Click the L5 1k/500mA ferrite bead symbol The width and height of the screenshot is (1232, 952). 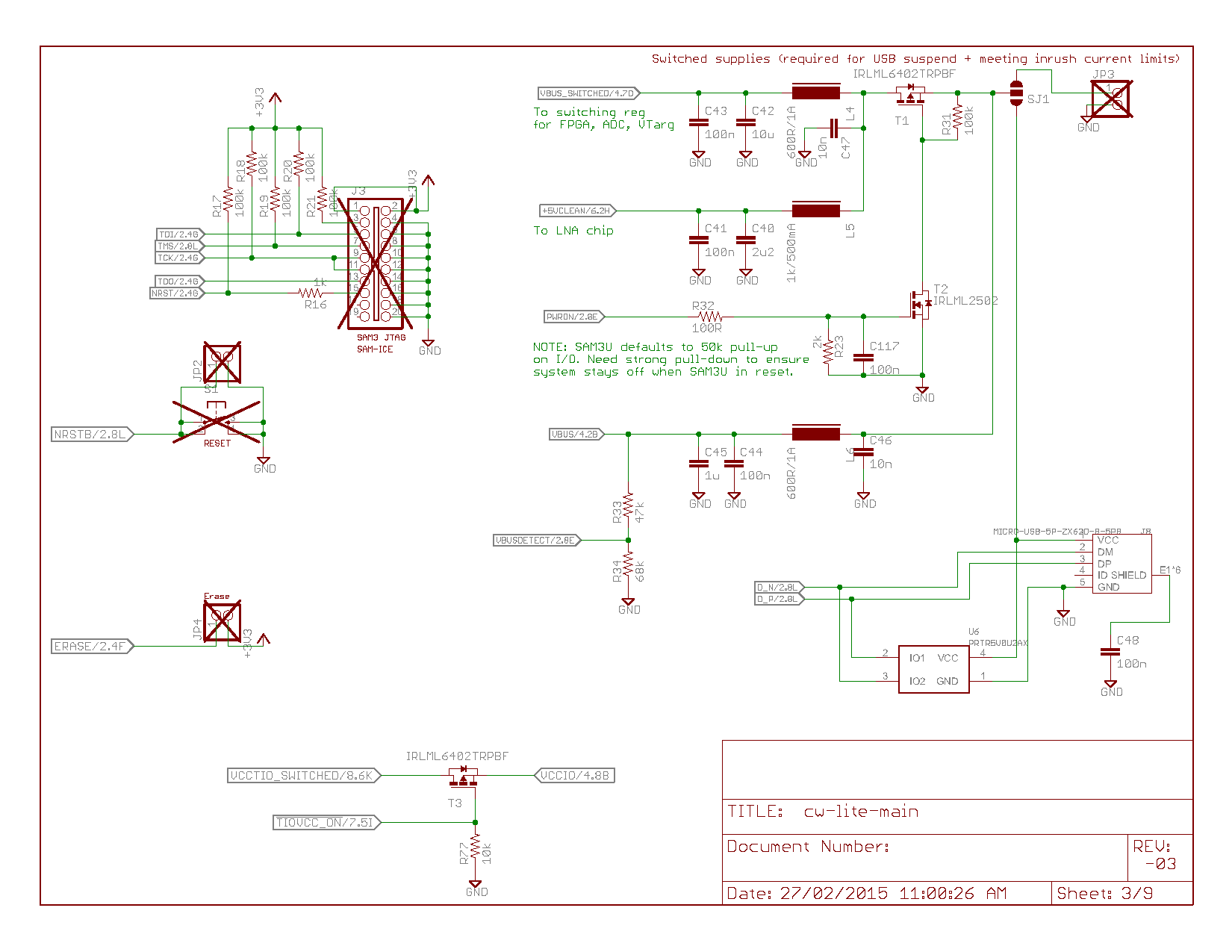[815, 211]
